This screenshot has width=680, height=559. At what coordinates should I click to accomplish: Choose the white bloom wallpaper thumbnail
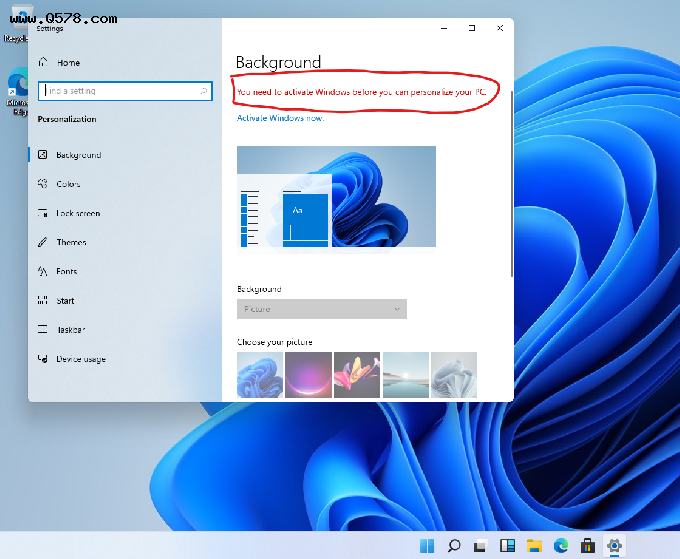(x=454, y=375)
